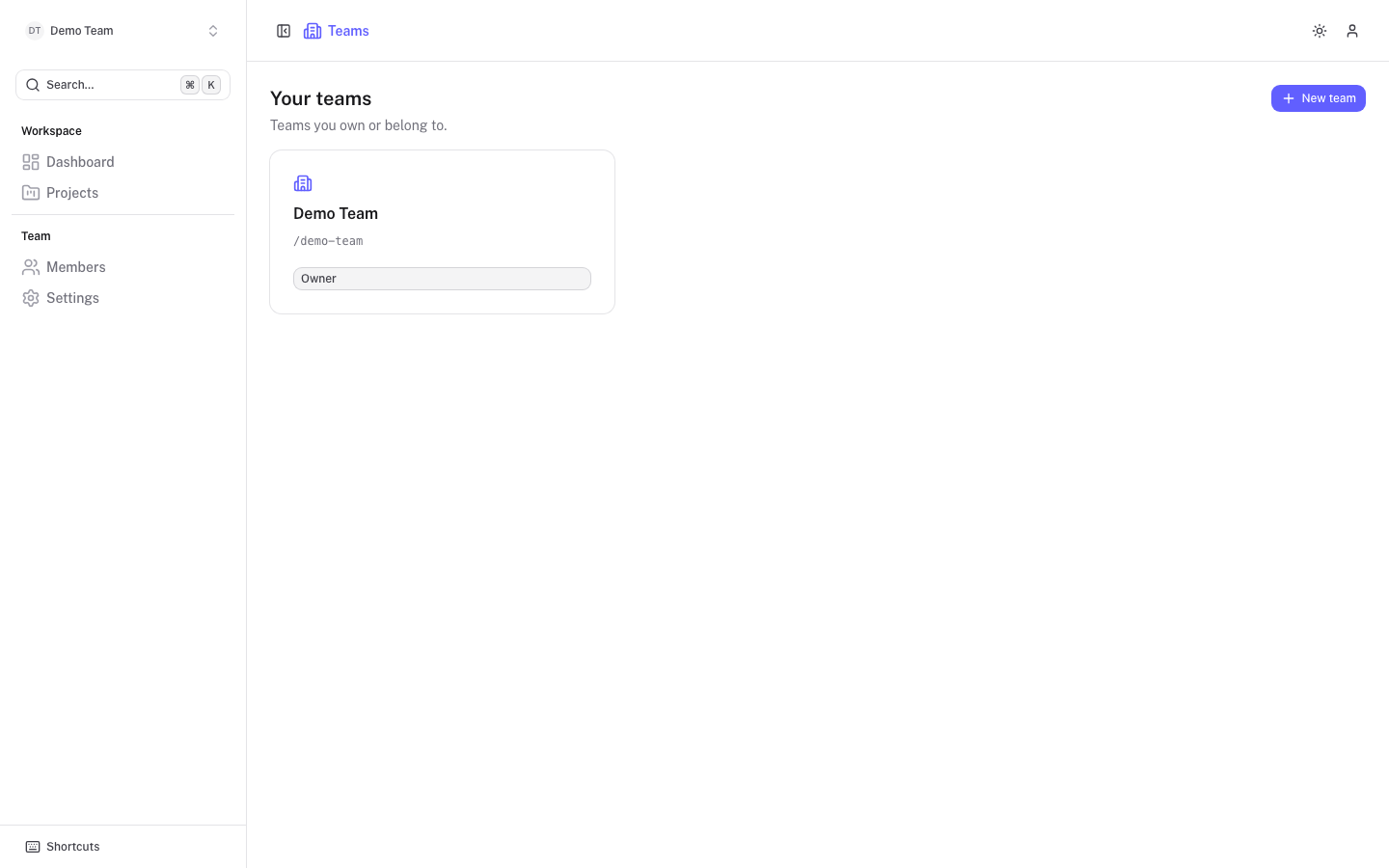
Task: Expand the Demo Team switcher chevrons
Action: pos(213,31)
